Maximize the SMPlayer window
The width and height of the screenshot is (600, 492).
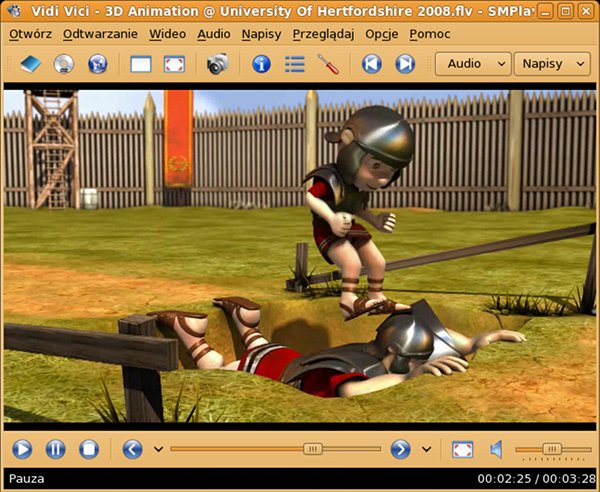point(566,11)
